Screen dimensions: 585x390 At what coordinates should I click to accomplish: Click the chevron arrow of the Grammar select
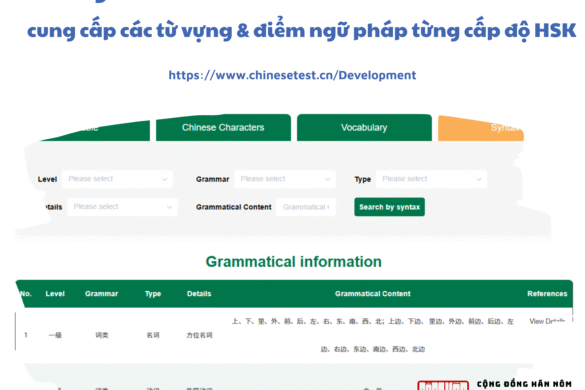pos(327,180)
